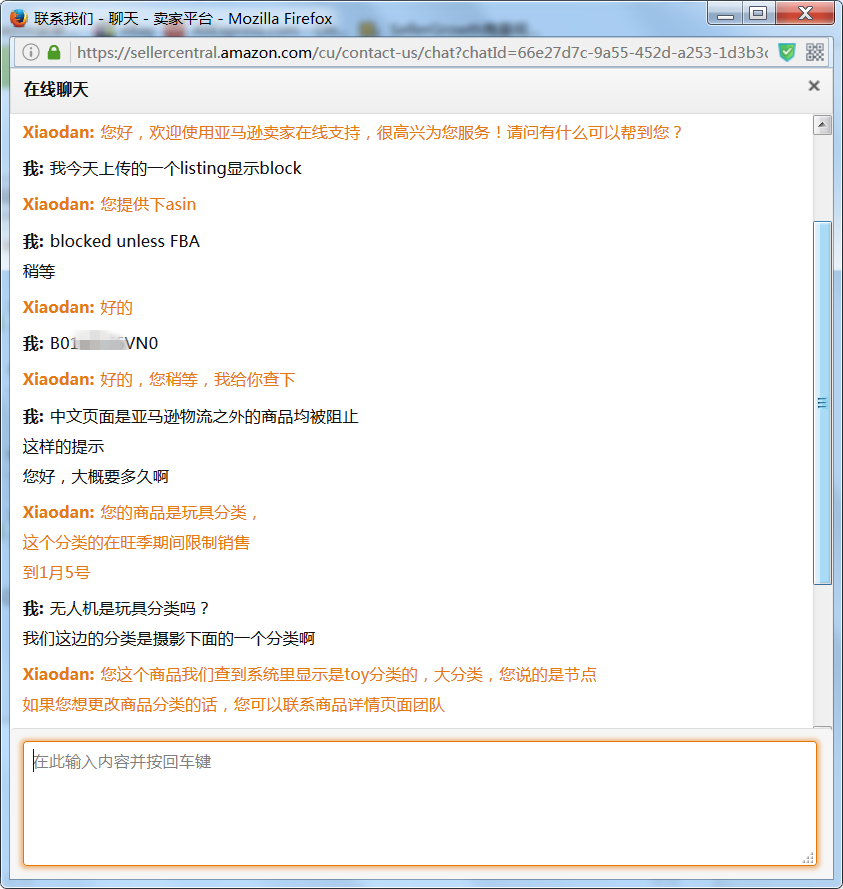Click the site information icon in the address bar
The image size is (843, 889).
(x=31, y=53)
